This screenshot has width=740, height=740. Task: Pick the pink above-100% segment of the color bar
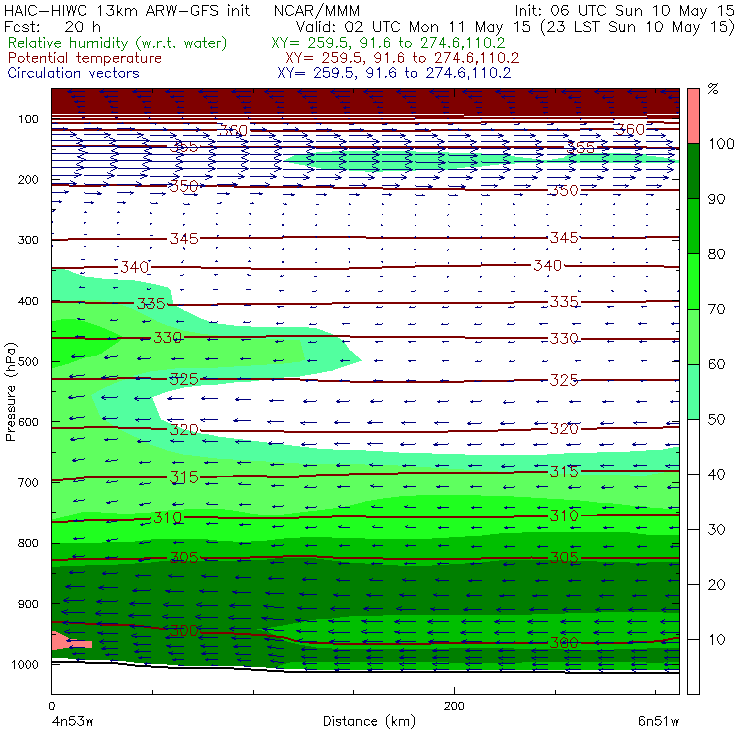[693, 116]
